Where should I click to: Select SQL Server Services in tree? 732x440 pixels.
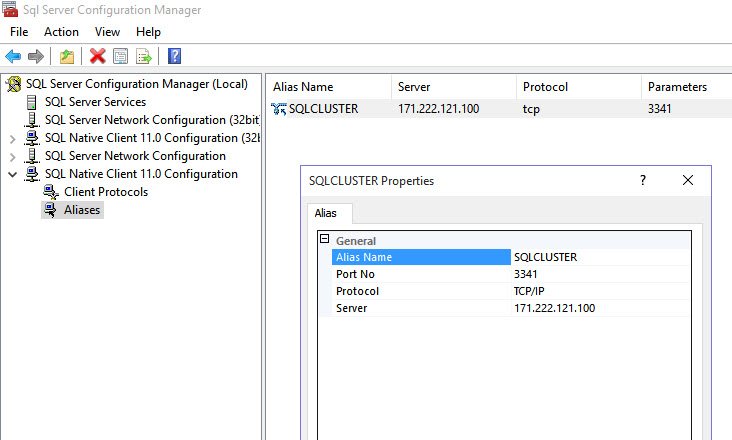(x=95, y=102)
